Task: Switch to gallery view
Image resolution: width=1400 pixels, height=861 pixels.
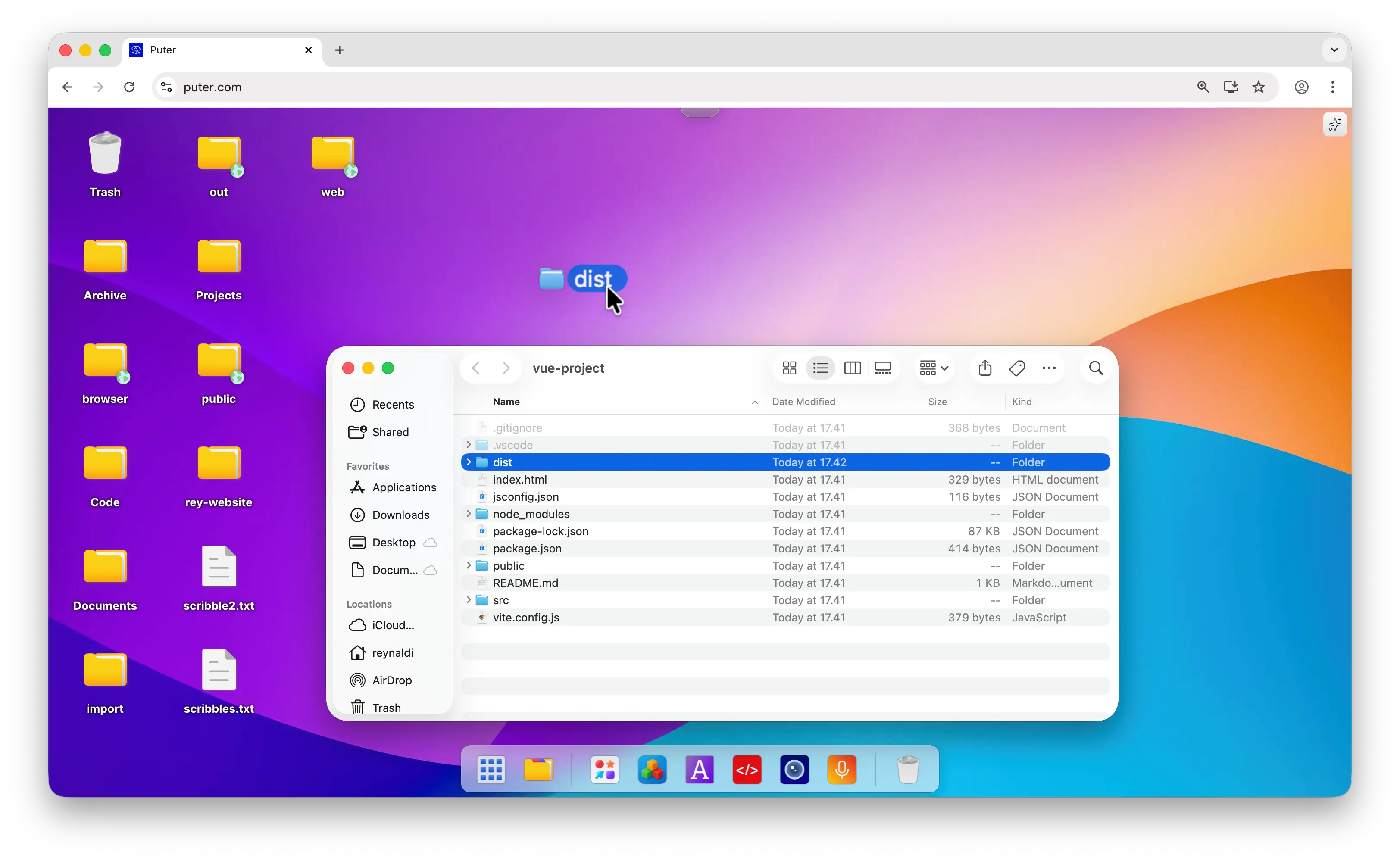Action: 883,368
